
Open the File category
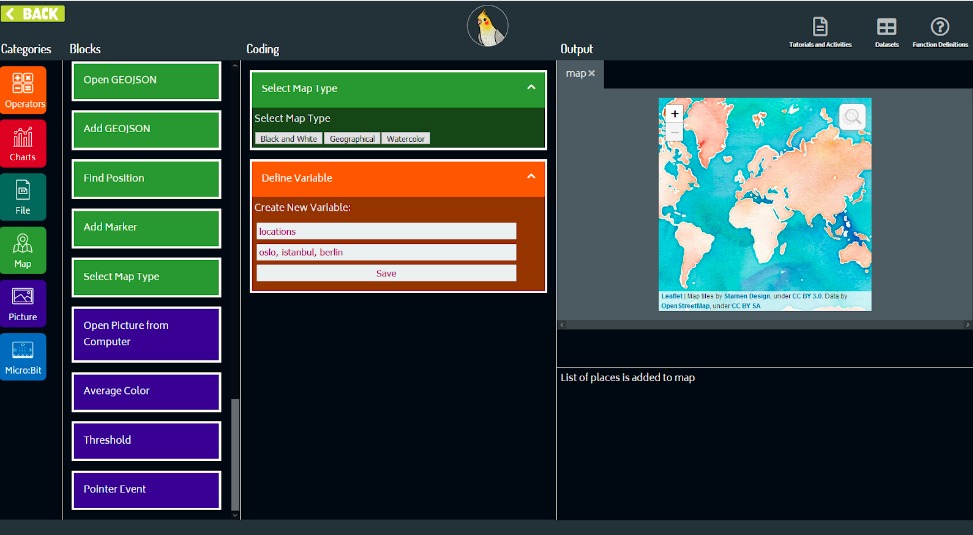(x=23, y=197)
